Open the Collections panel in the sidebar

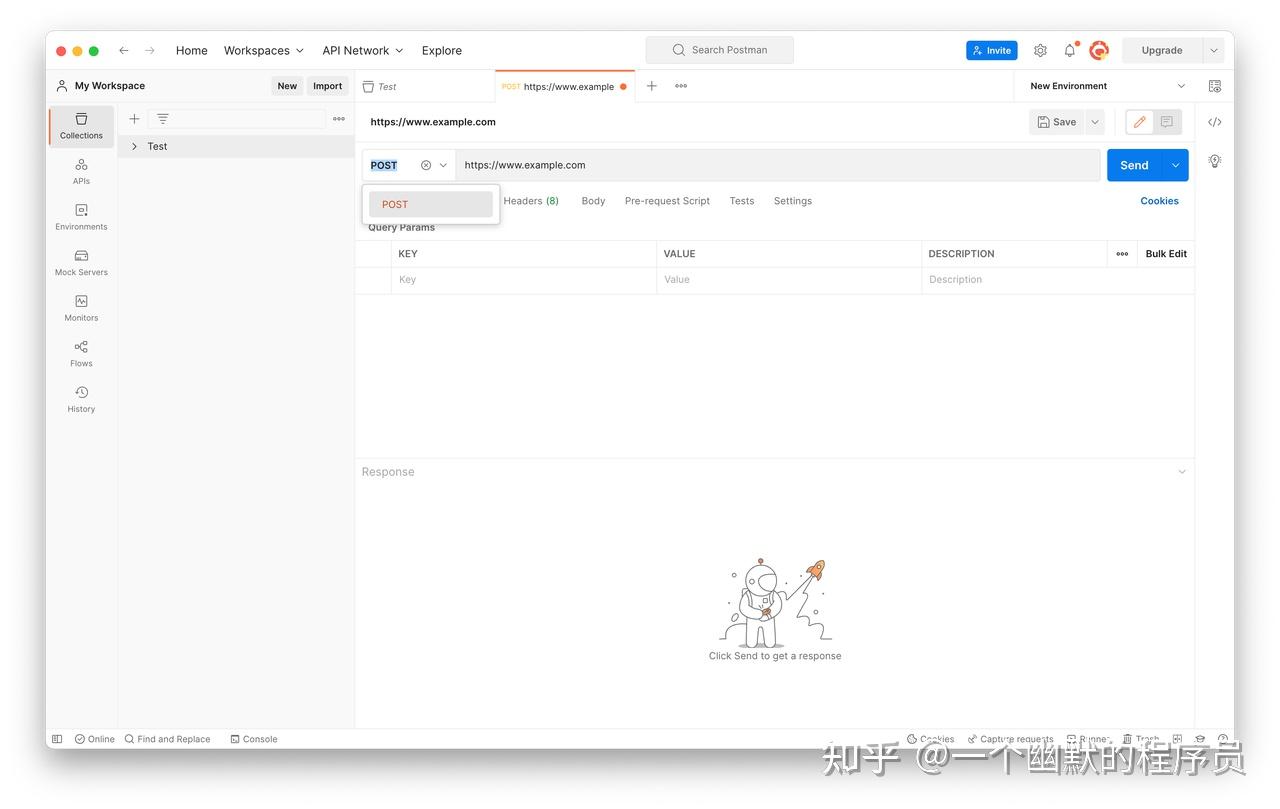tap(80, 126)
